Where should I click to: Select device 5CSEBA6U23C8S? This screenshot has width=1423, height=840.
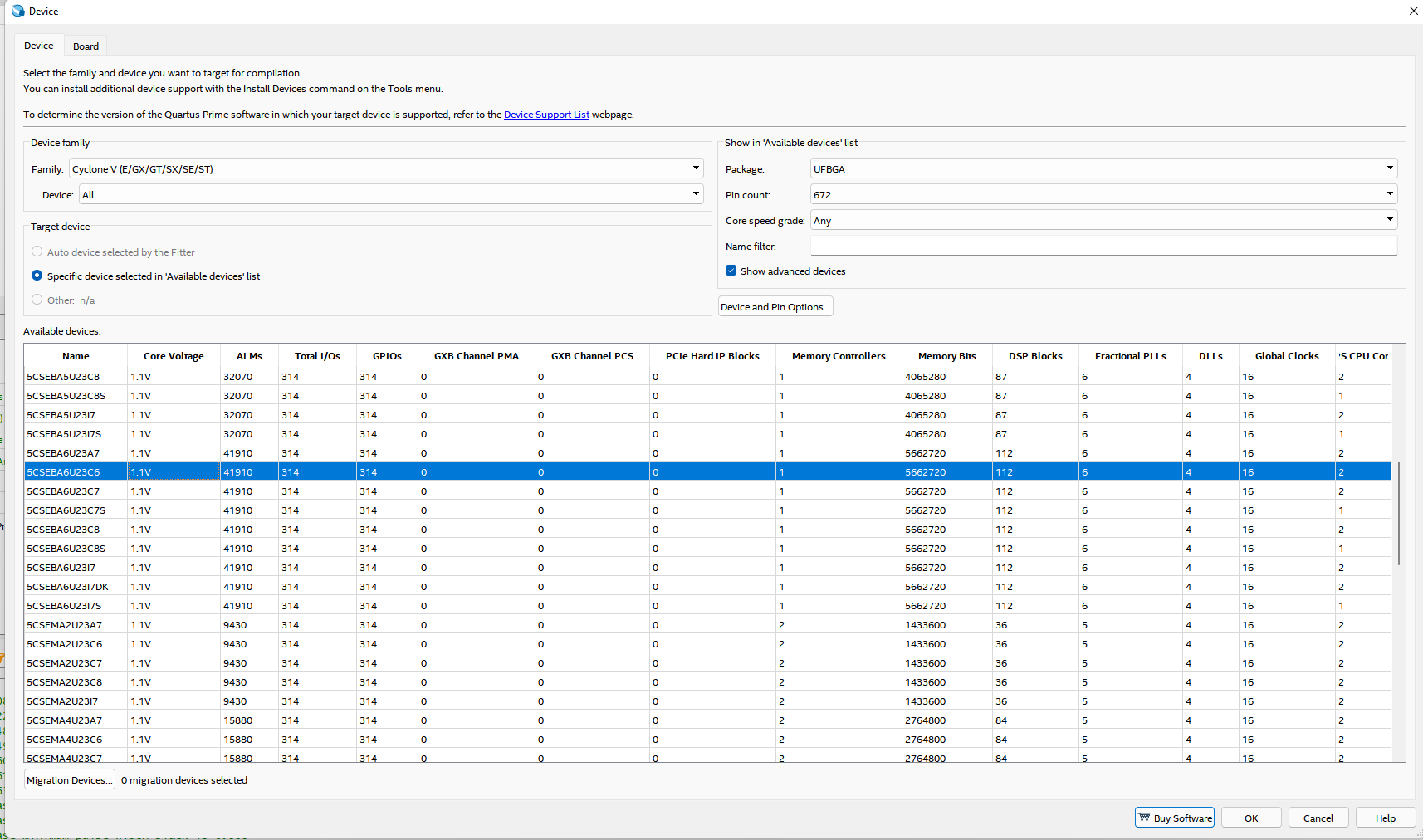(707, 548)
